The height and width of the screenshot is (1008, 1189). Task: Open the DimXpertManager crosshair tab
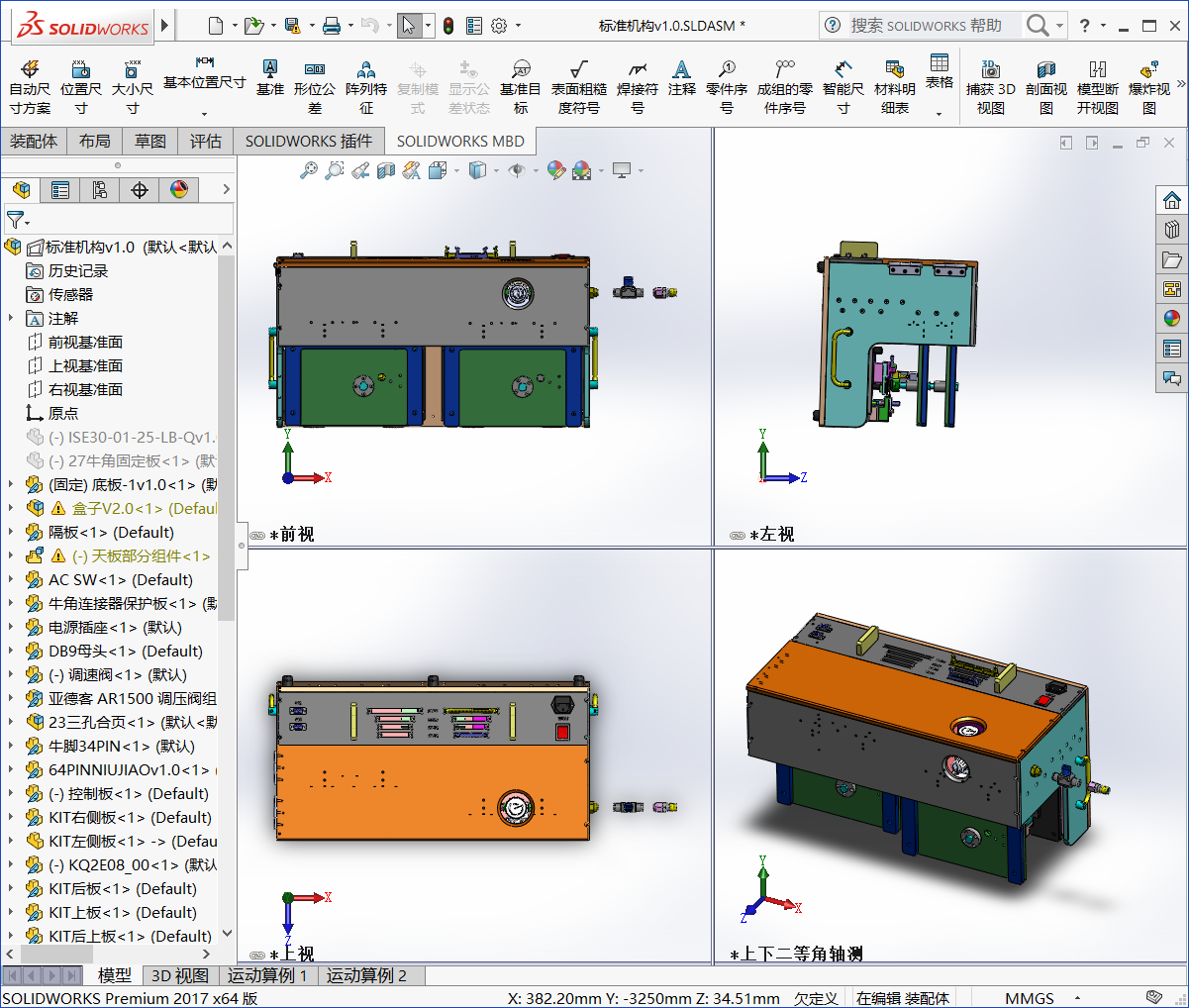pyautogui.click(x=140, y=189)
